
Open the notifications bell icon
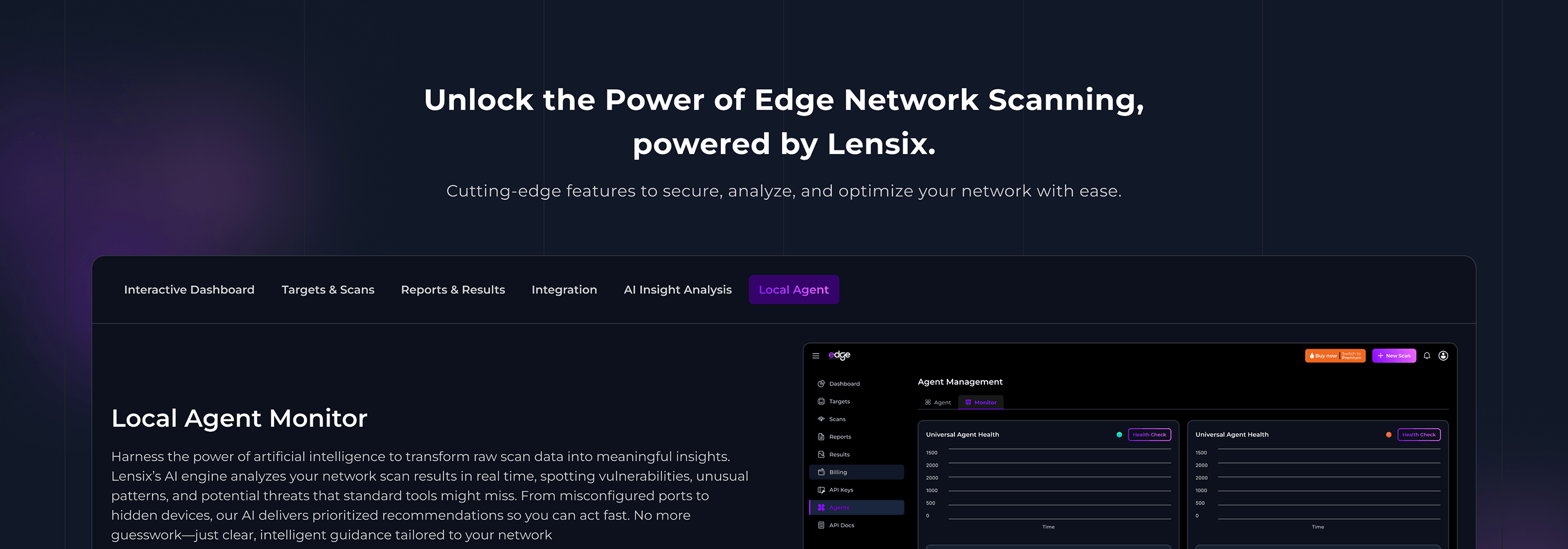[x=1427, y=356]
